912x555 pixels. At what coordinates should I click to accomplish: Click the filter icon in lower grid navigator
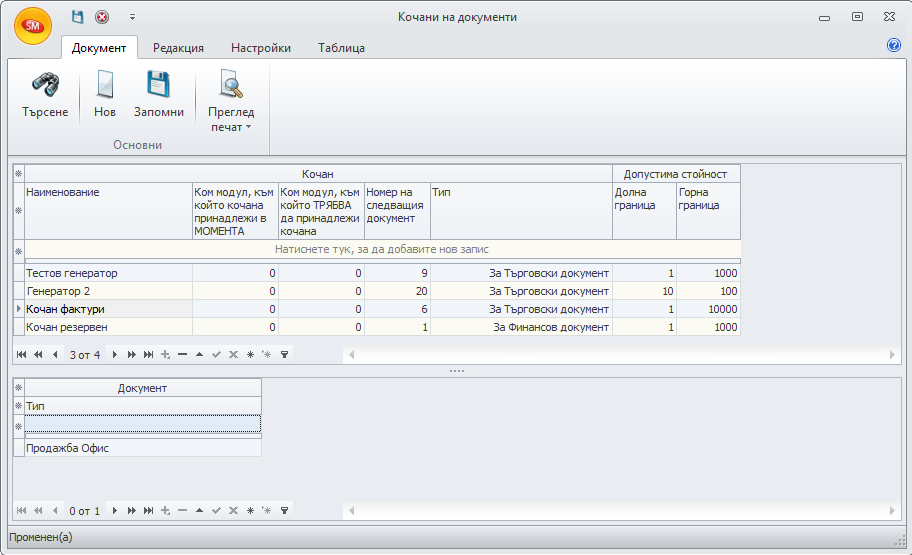tap(284, 510)
